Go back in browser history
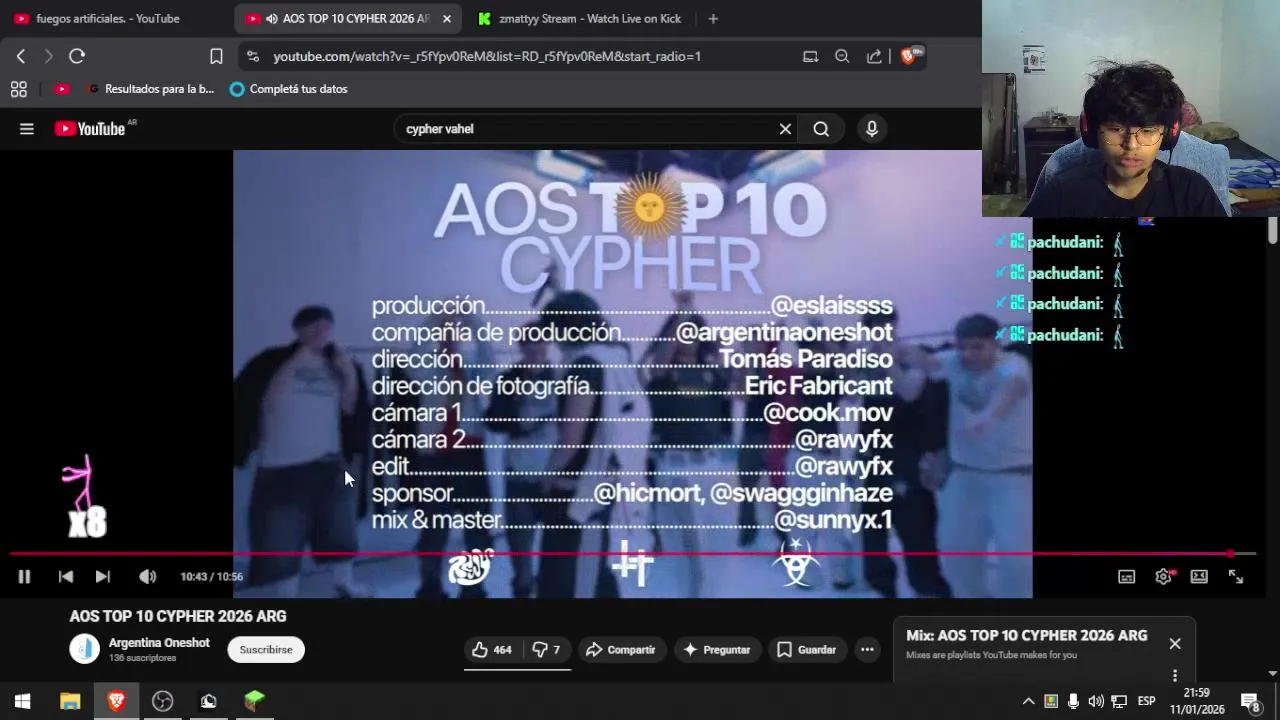 point(20,56)
